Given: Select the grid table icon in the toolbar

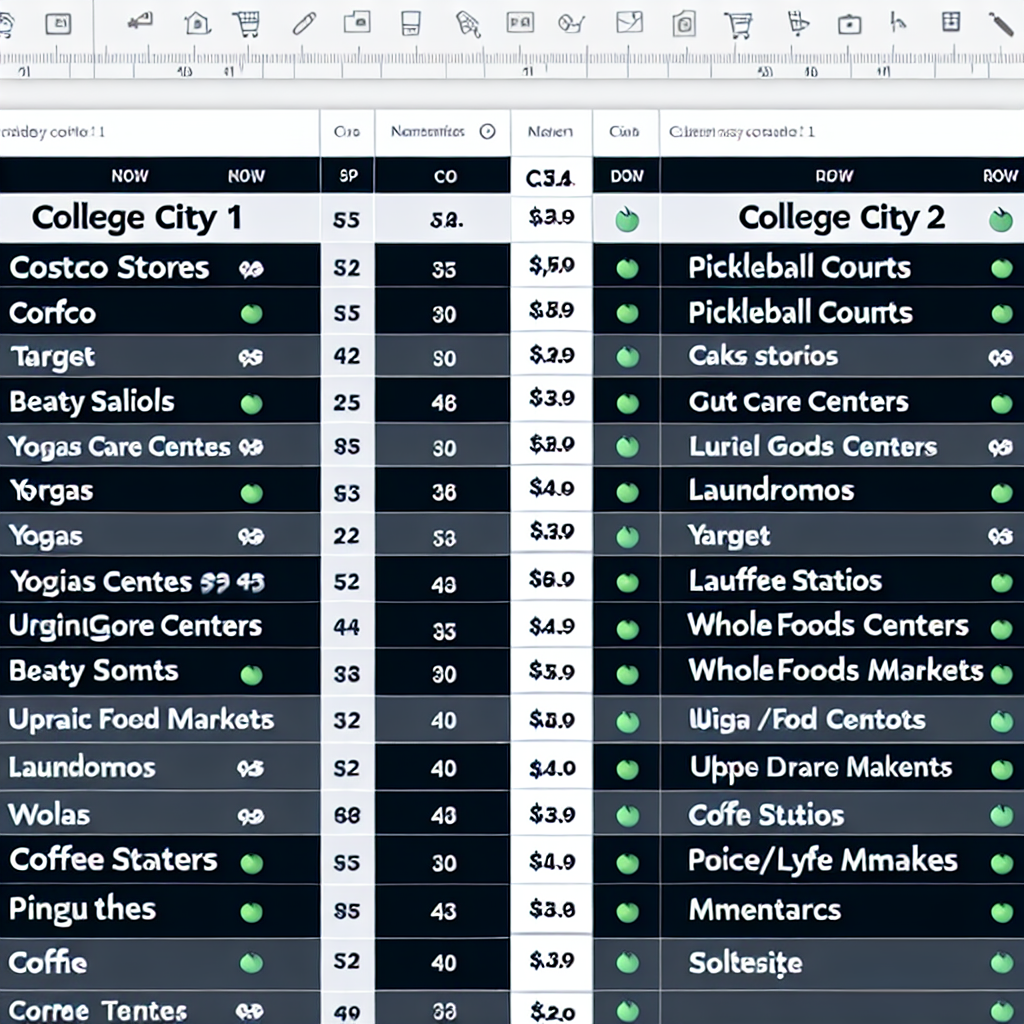Looking at the screenshot, I should [951, 22].
